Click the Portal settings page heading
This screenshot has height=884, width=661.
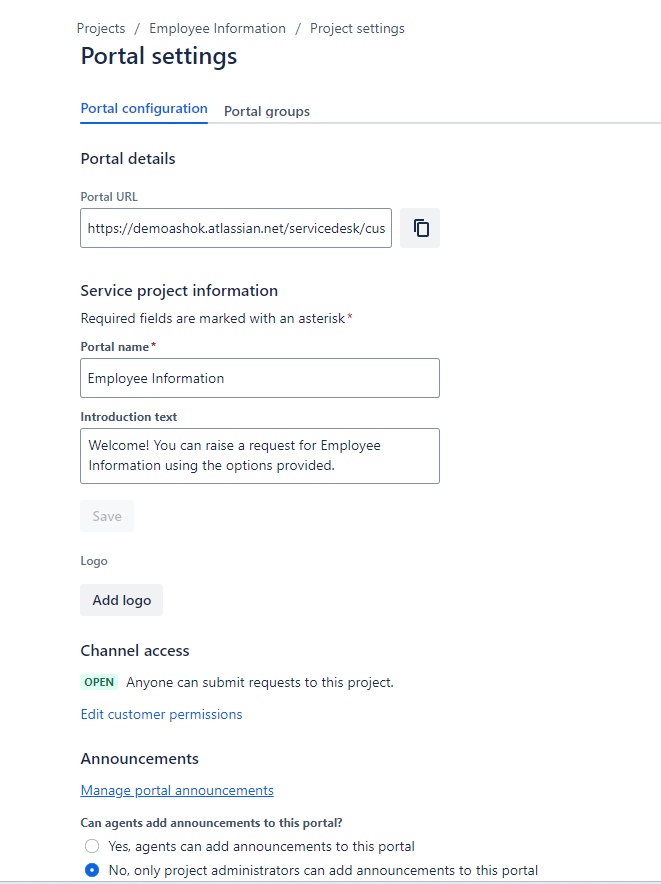point(158,56)
